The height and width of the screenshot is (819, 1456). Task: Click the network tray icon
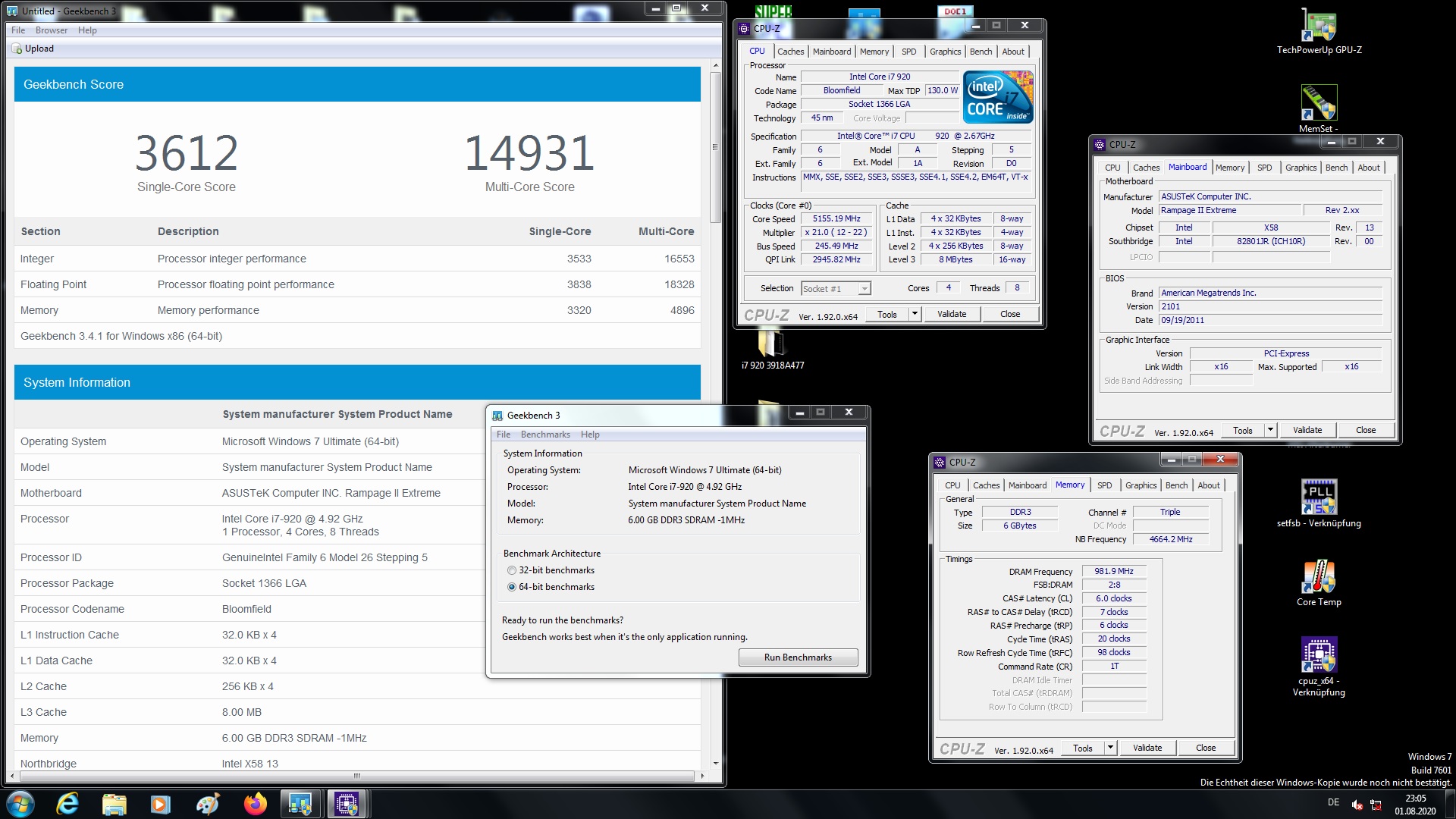point(1376,805)
